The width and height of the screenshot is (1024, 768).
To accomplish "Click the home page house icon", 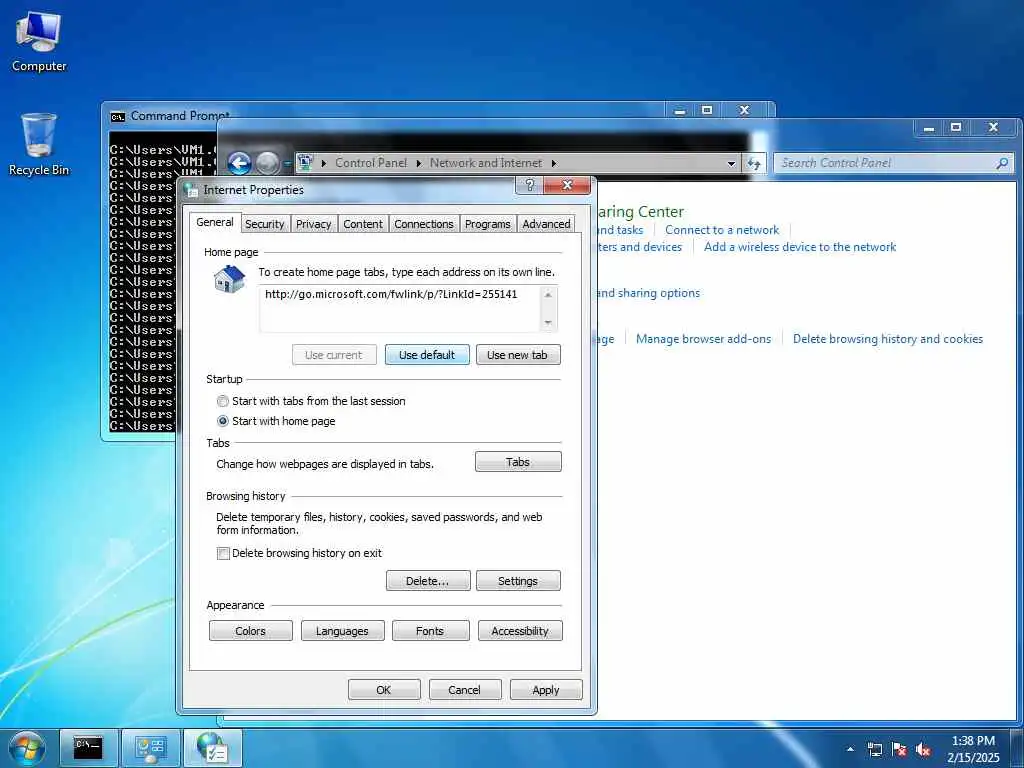I will 229,280.
